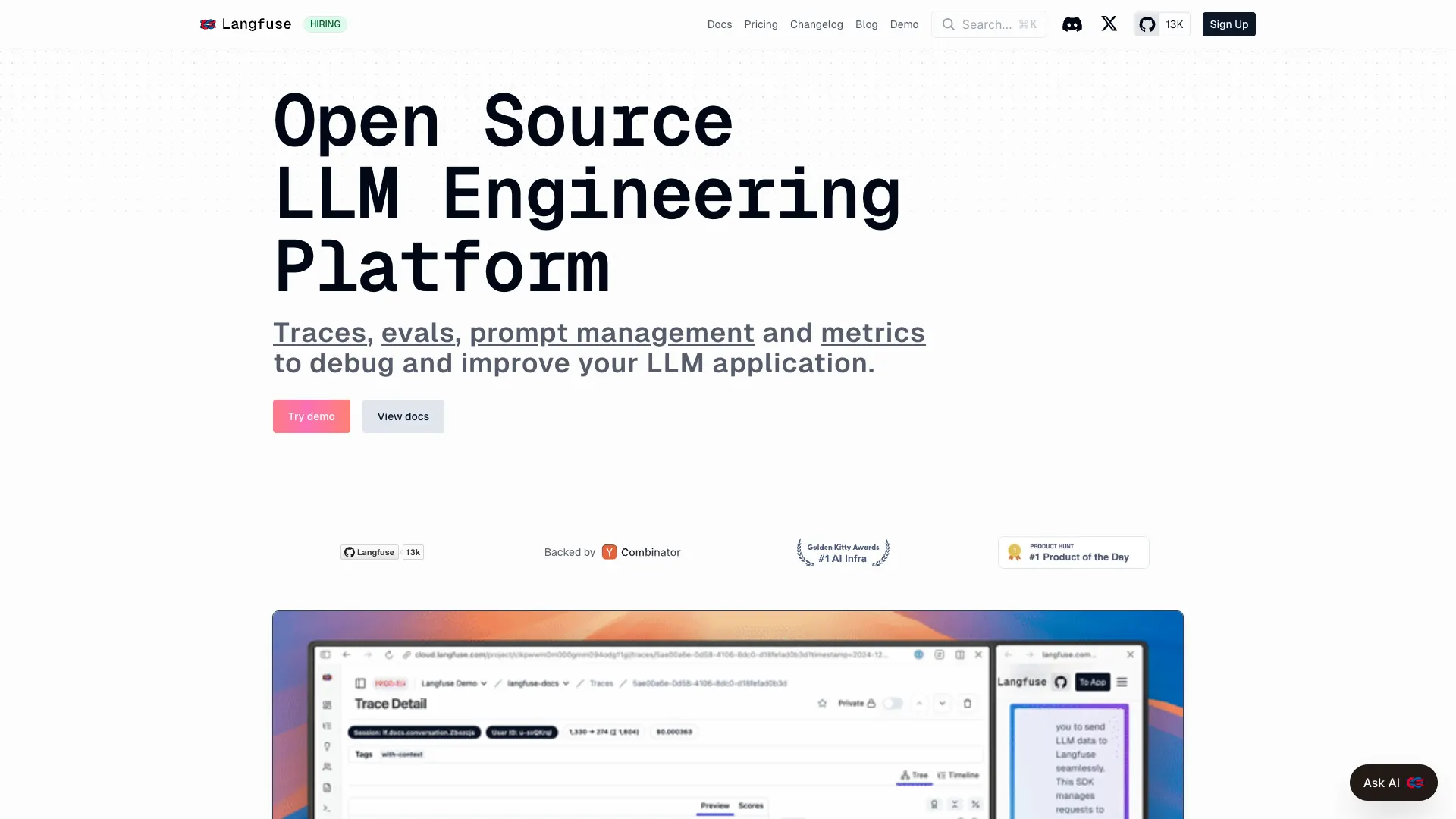Open the X (Twitter) icon in header
Screen dimensions: 1456x819
tap(1109, 24)
